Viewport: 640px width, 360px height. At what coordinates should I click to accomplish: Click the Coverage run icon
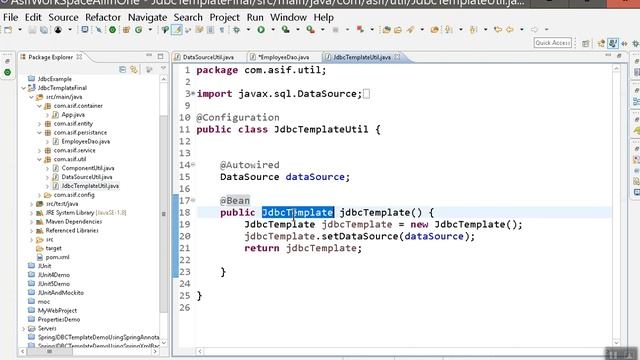point(286,30)
